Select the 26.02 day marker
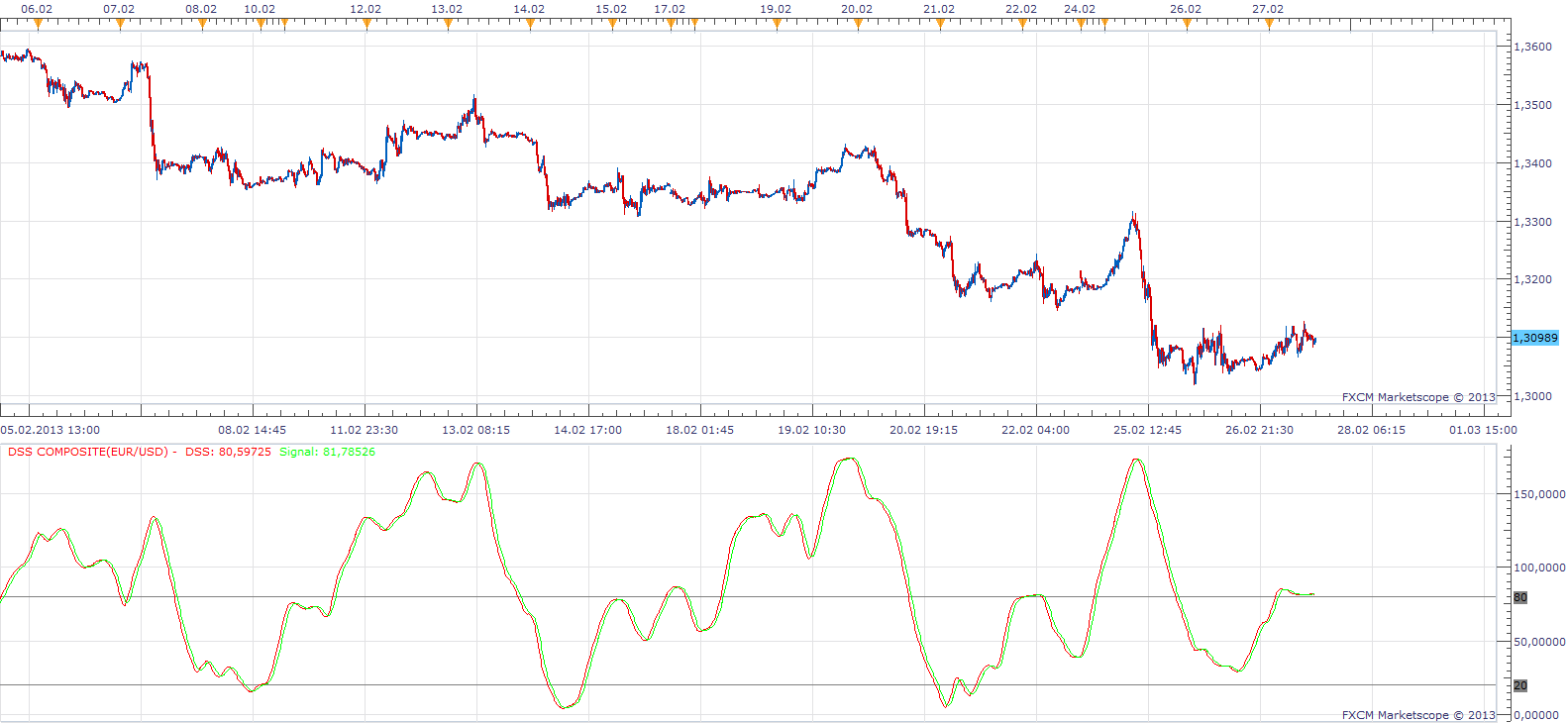The height and width of the screenshot is (723, 1568). [1187, 25]
